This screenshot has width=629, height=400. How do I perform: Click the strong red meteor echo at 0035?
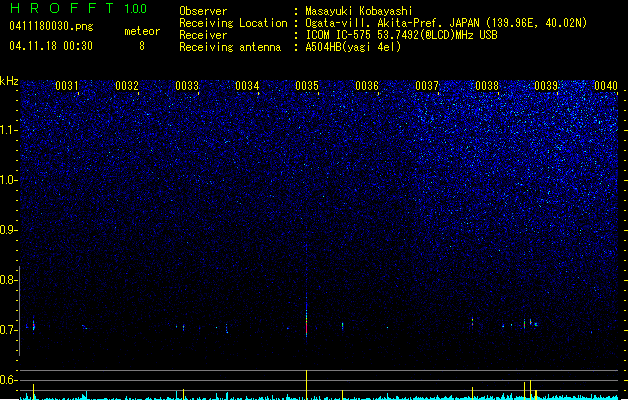pos(306,323)
